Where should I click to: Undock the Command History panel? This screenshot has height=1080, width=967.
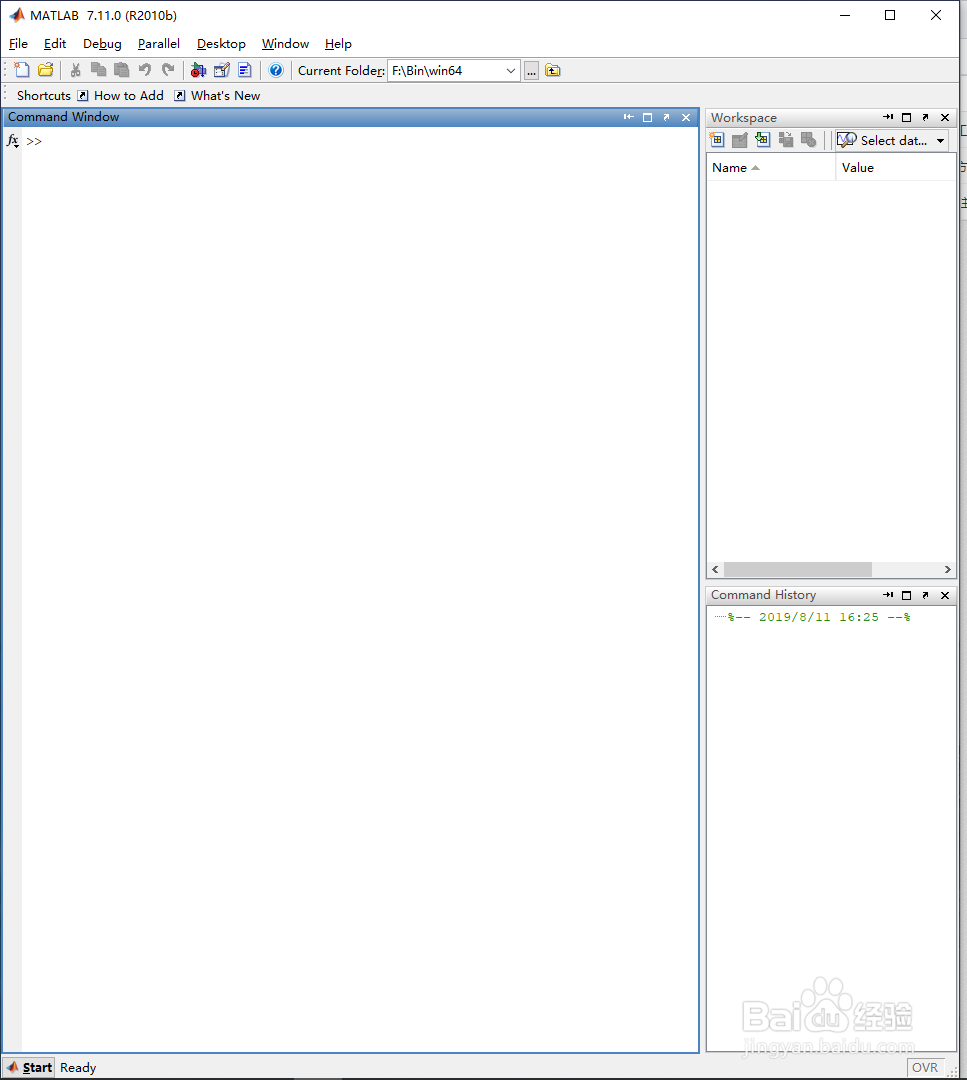coord(926,594)
